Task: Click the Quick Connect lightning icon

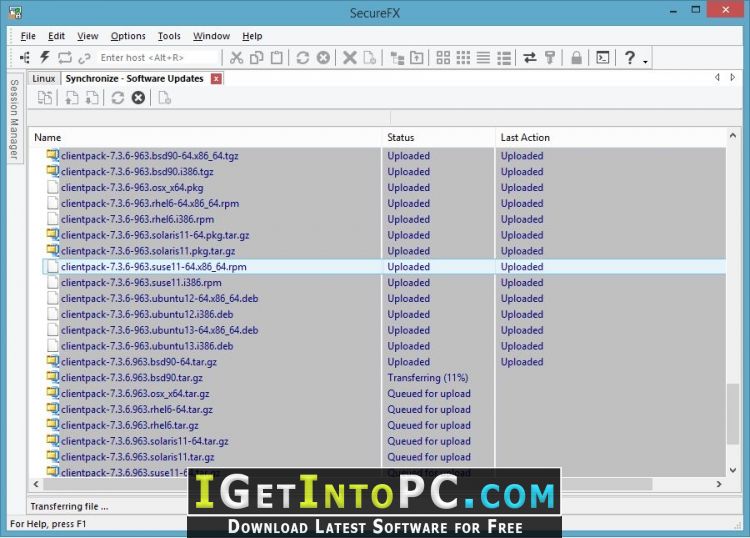Action: (x=44, y=57)
